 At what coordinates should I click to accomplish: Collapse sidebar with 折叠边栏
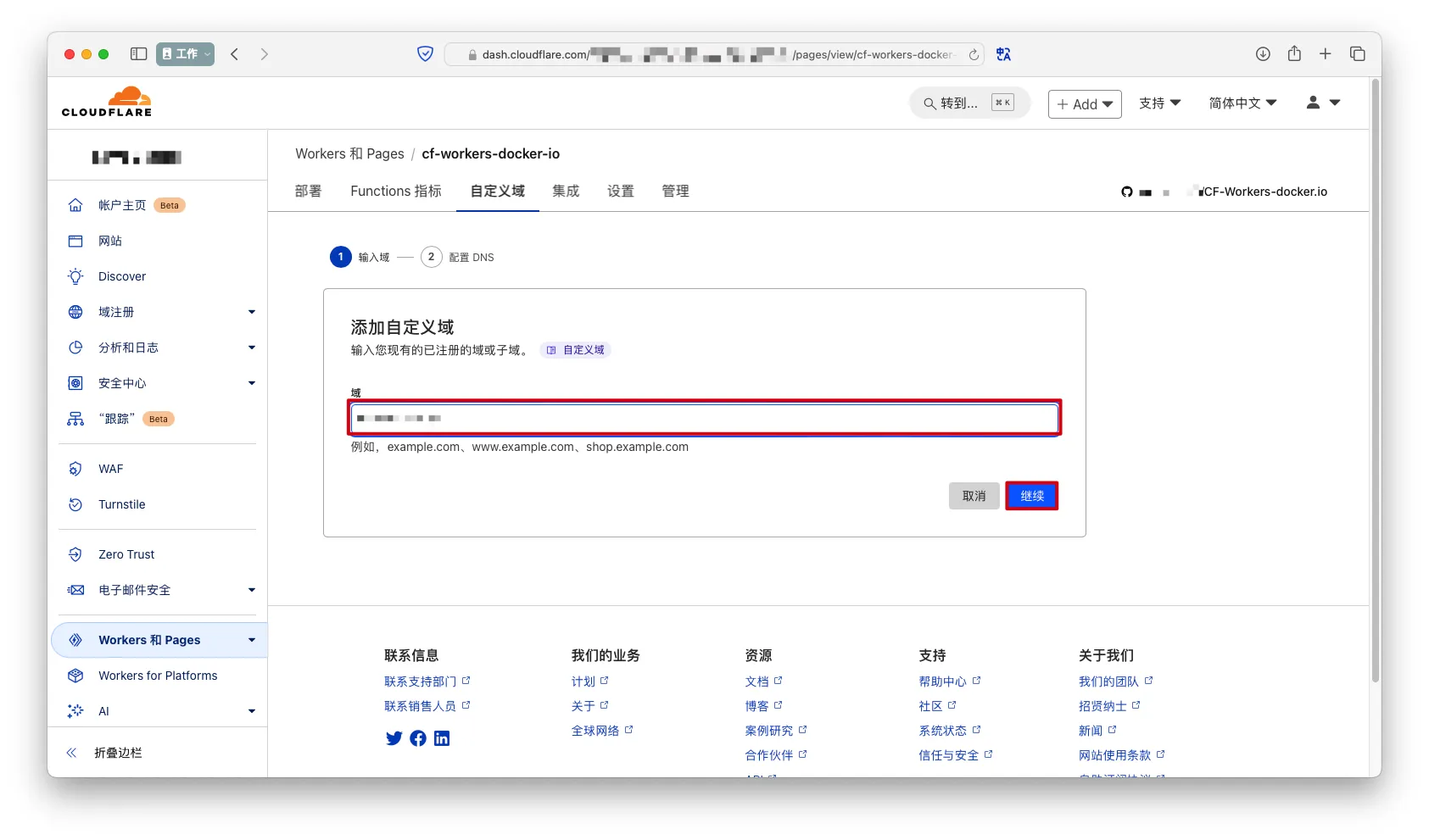[118, 753]
